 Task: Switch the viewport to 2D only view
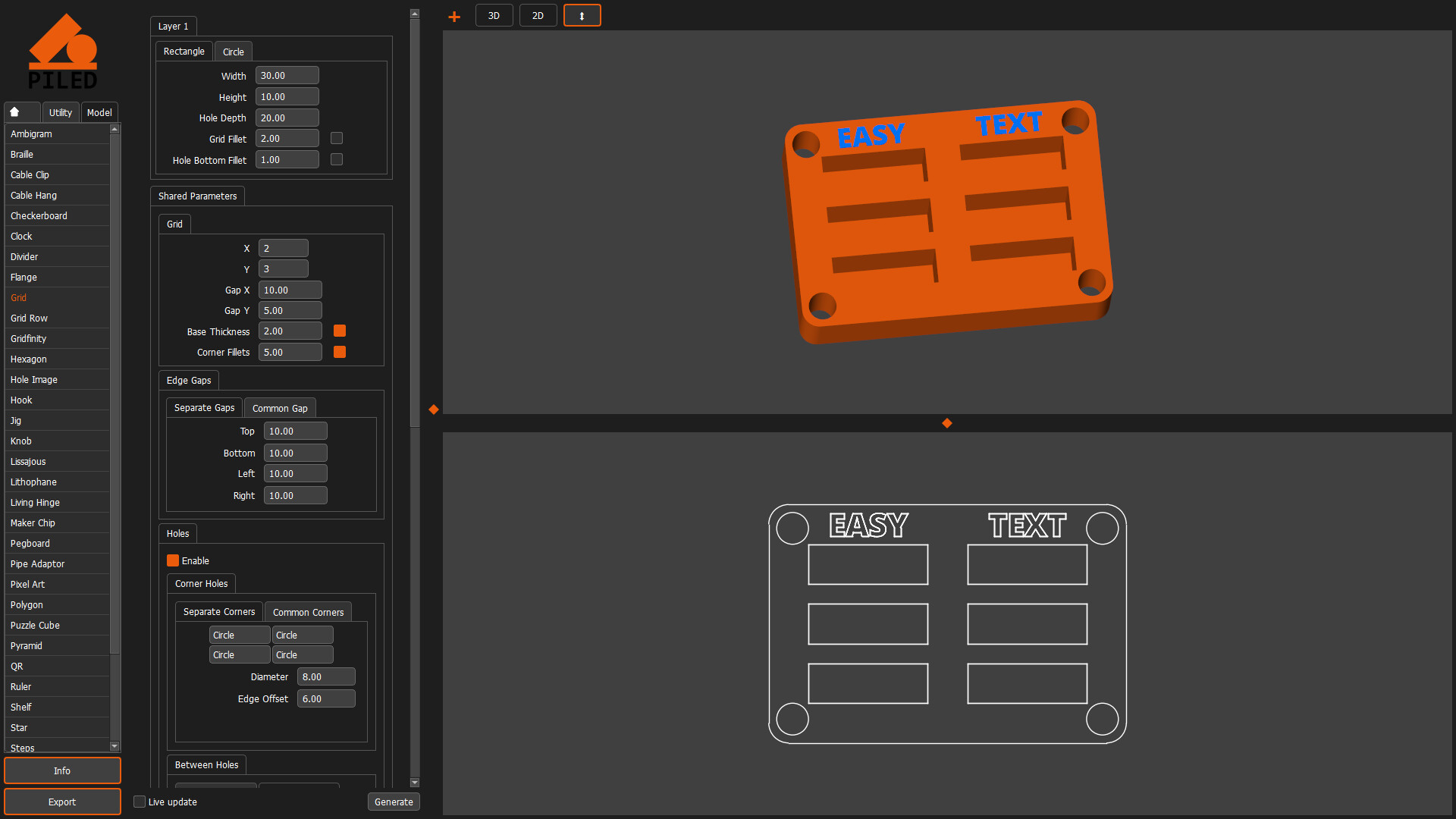(x=538, y=15)
